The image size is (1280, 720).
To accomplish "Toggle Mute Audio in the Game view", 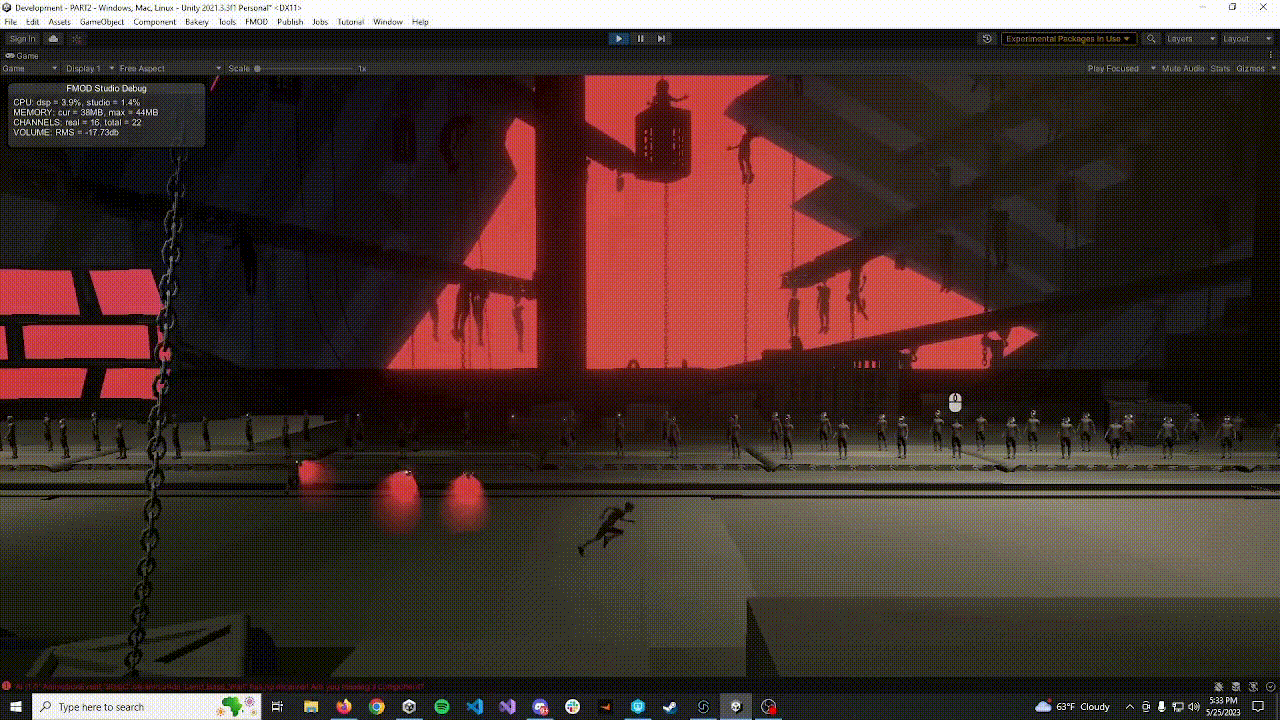I will pyautogui.click(x=1180, y=68).
